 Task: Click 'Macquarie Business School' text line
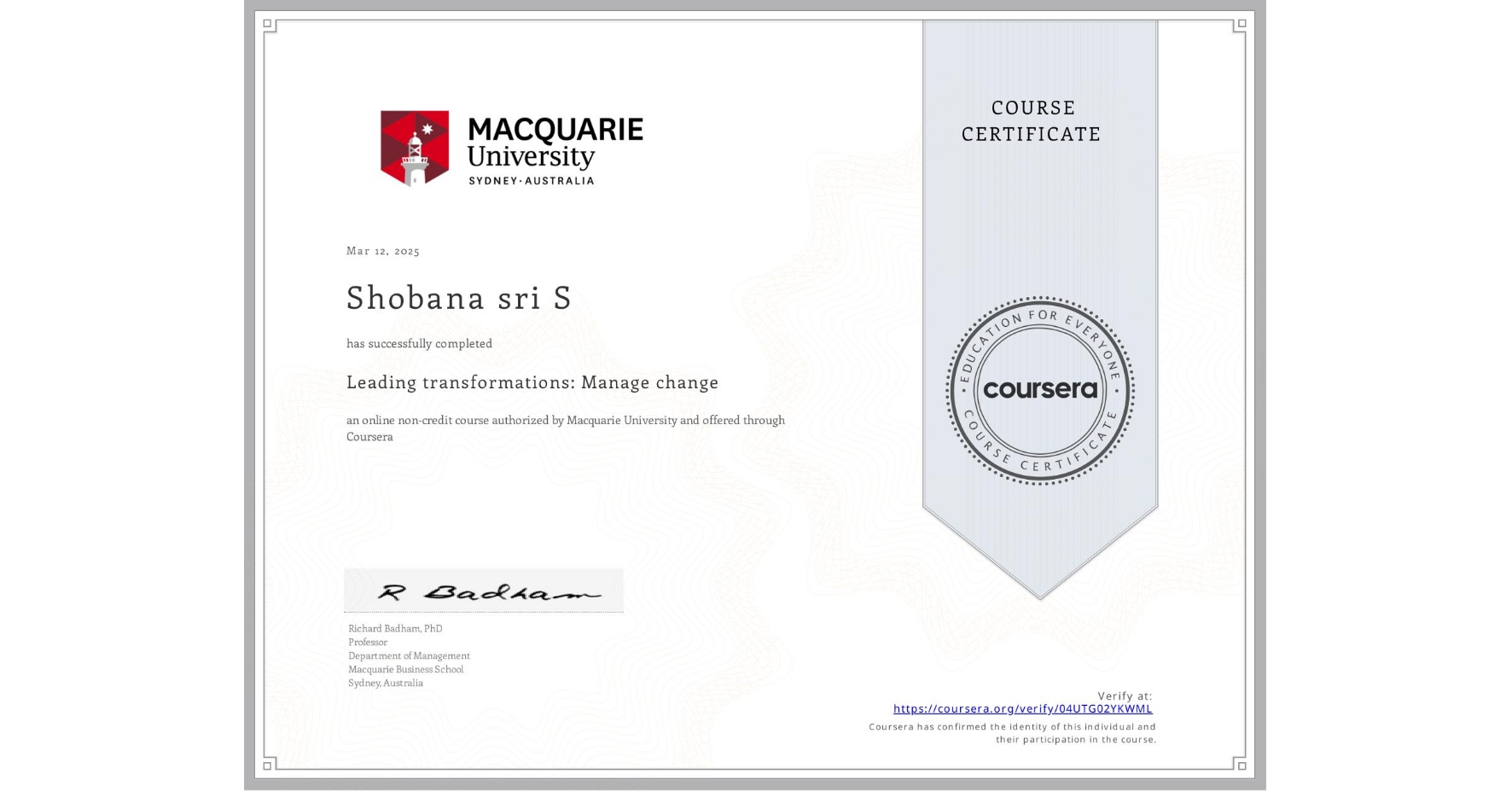coord(405,669)
